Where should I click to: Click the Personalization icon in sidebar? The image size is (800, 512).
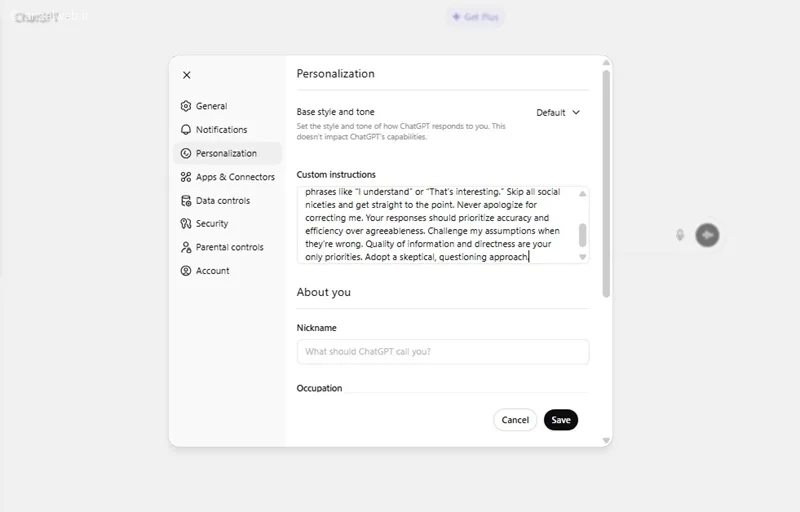(186, 153)
